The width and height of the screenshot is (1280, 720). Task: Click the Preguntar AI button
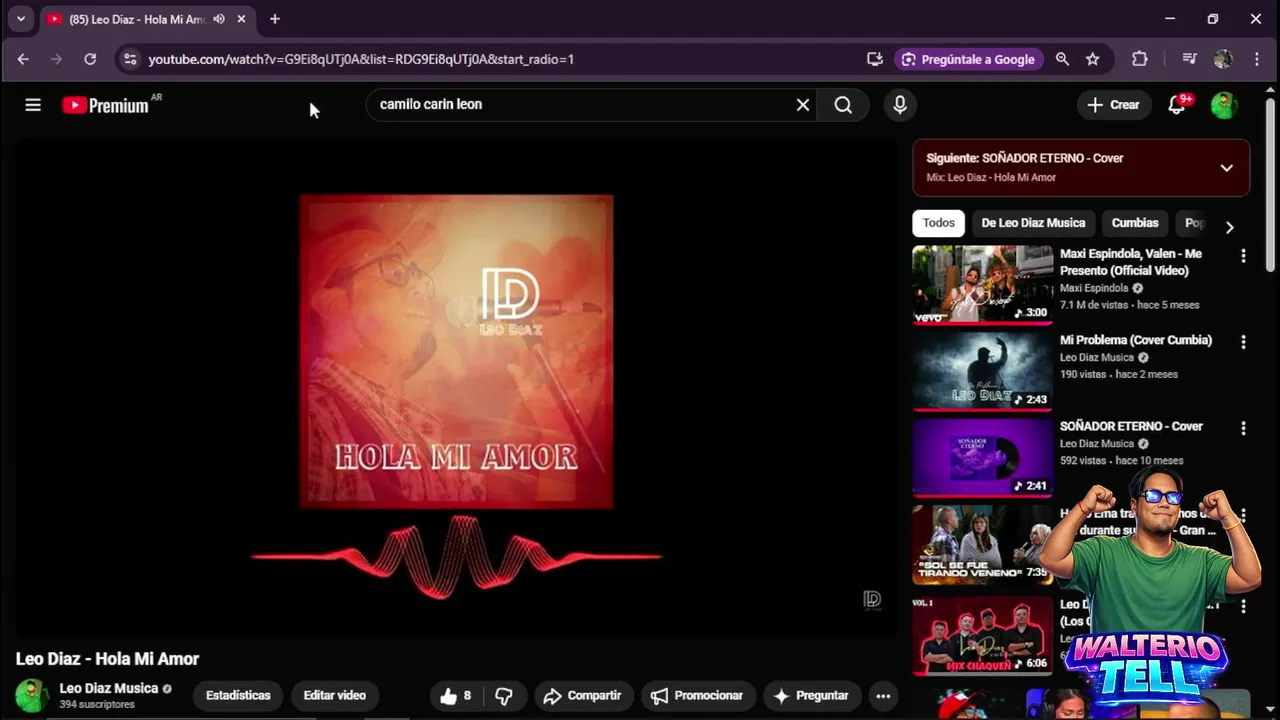[811, 696]
